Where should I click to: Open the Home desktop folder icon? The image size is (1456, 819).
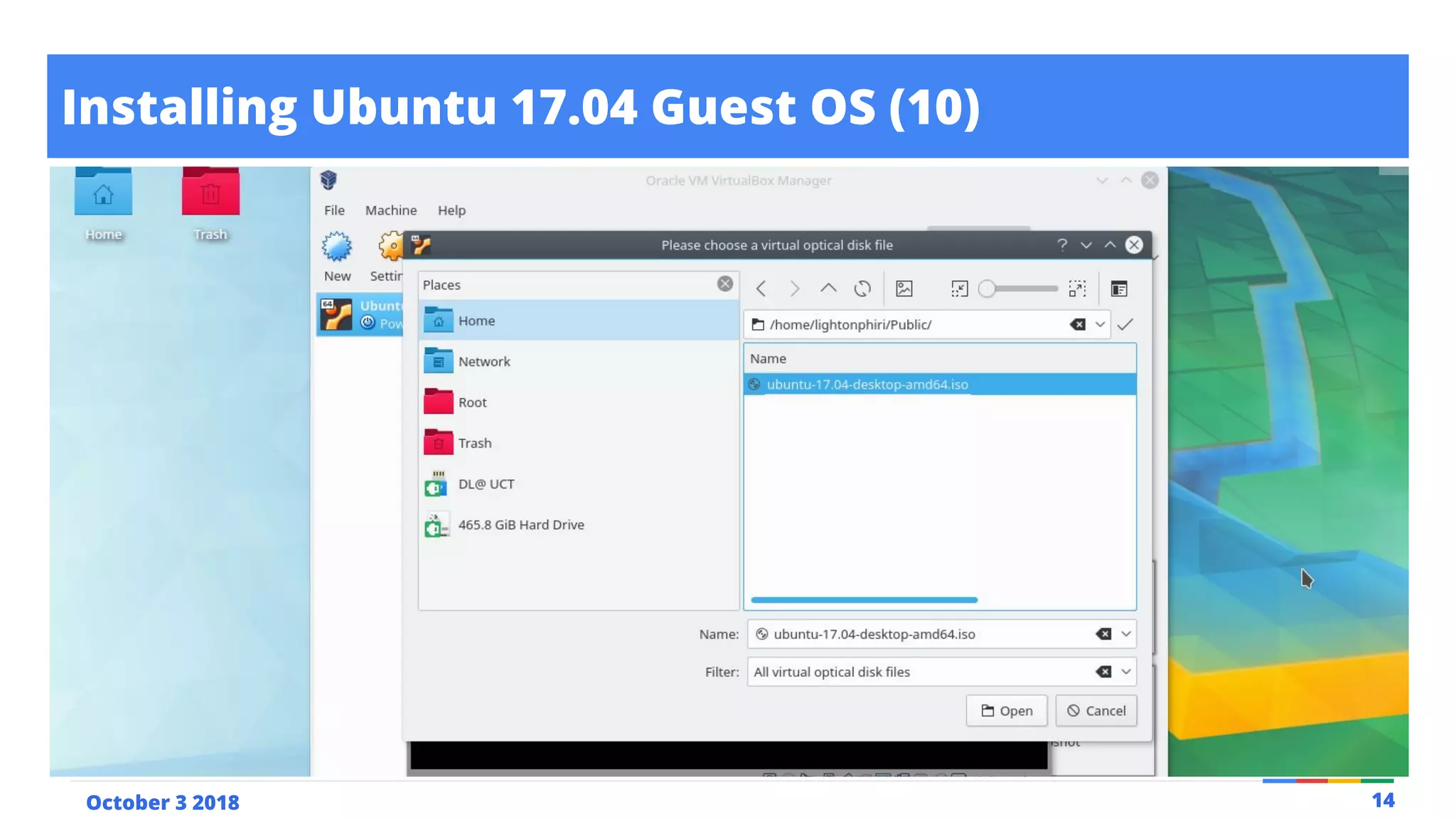pos(103,193)
